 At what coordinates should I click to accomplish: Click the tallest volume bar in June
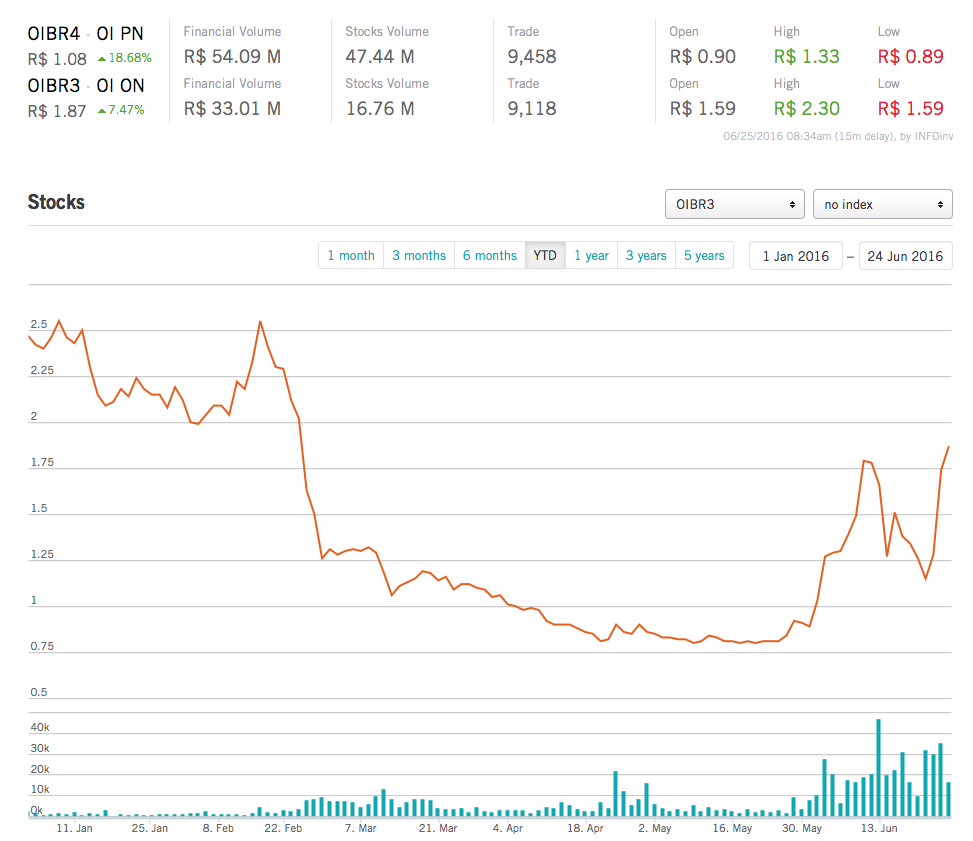click(x=878, y=767)
